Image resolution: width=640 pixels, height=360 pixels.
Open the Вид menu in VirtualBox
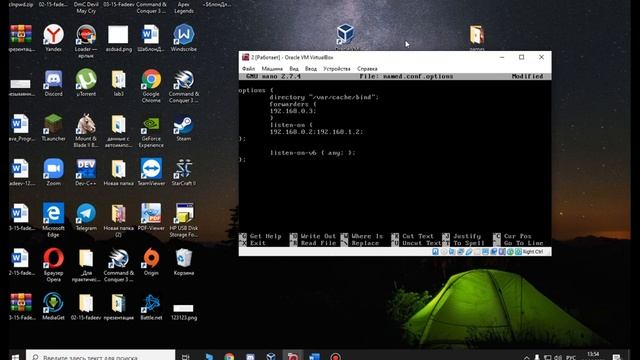pyautogui.click(x=294, y=69)
